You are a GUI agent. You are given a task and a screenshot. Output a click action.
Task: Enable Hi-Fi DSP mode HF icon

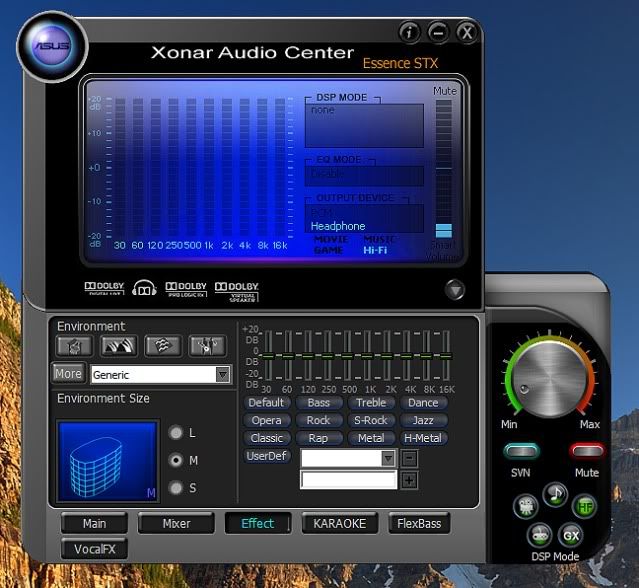point(585,507)
